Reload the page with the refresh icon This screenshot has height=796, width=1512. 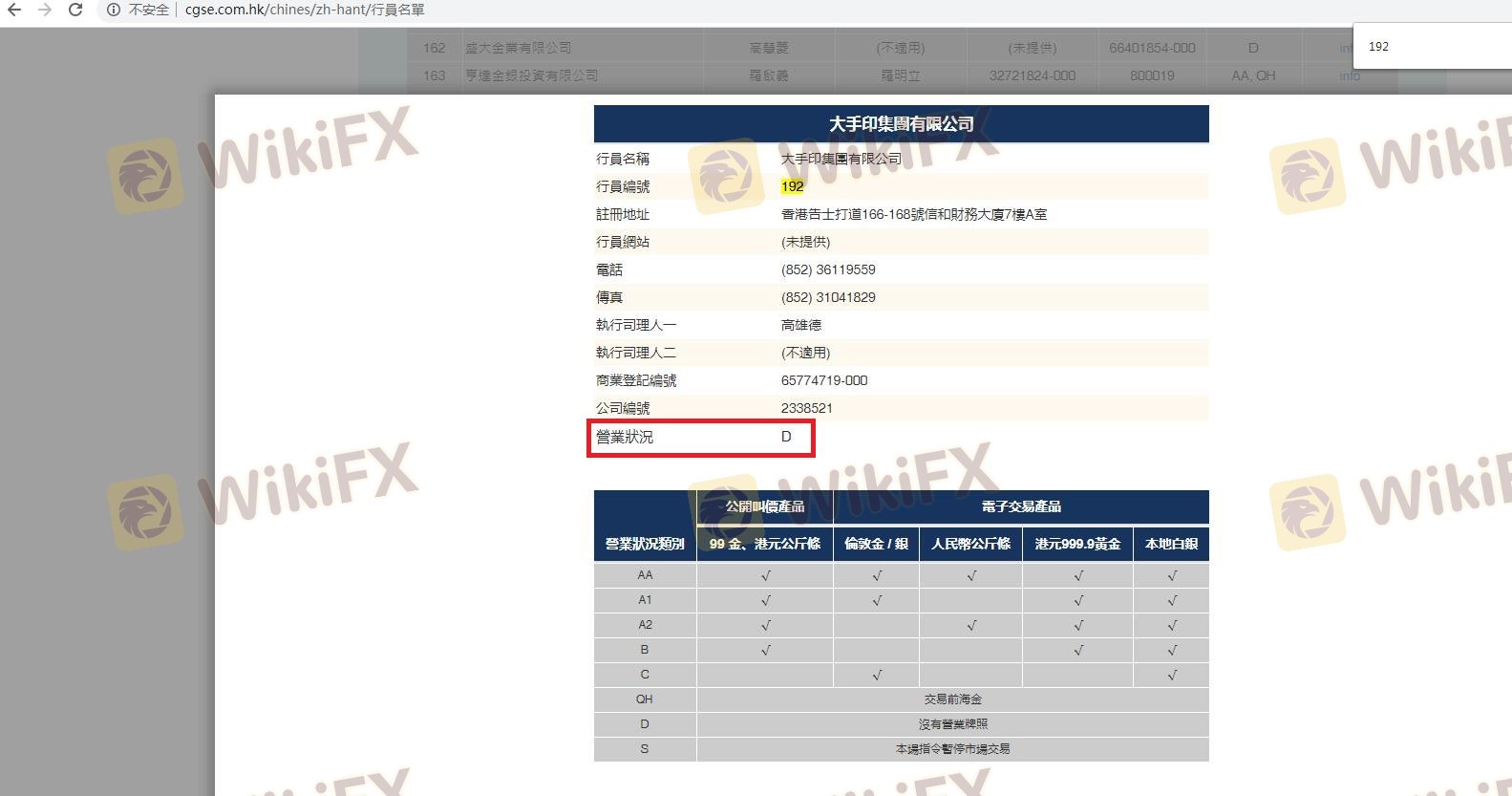click(x=75, y=10)
